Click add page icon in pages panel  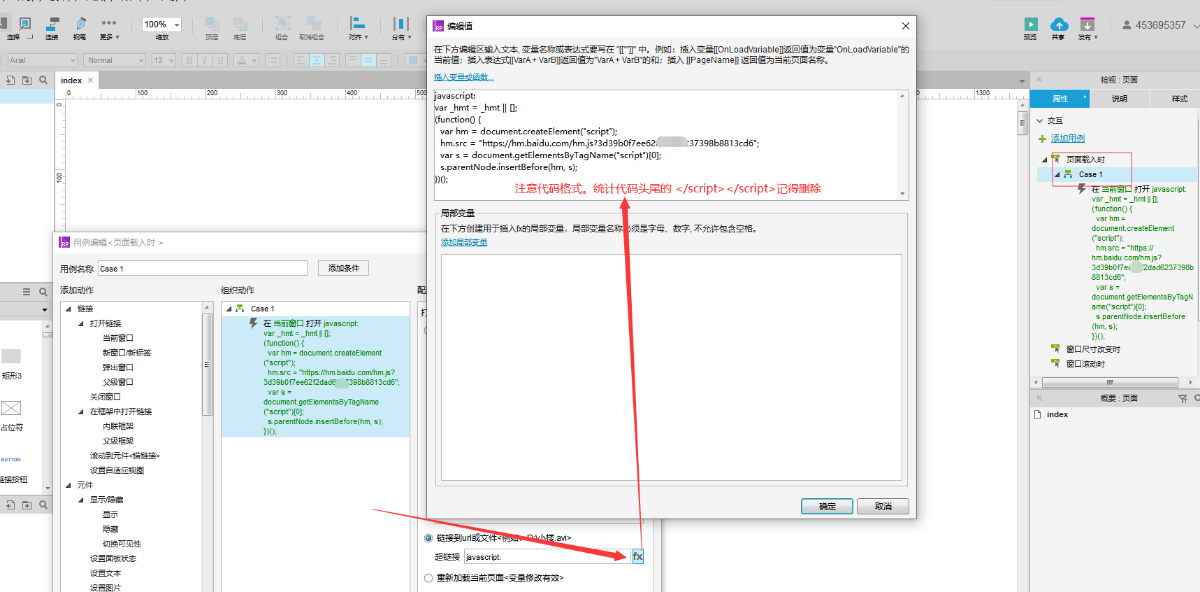coord(12,80)
